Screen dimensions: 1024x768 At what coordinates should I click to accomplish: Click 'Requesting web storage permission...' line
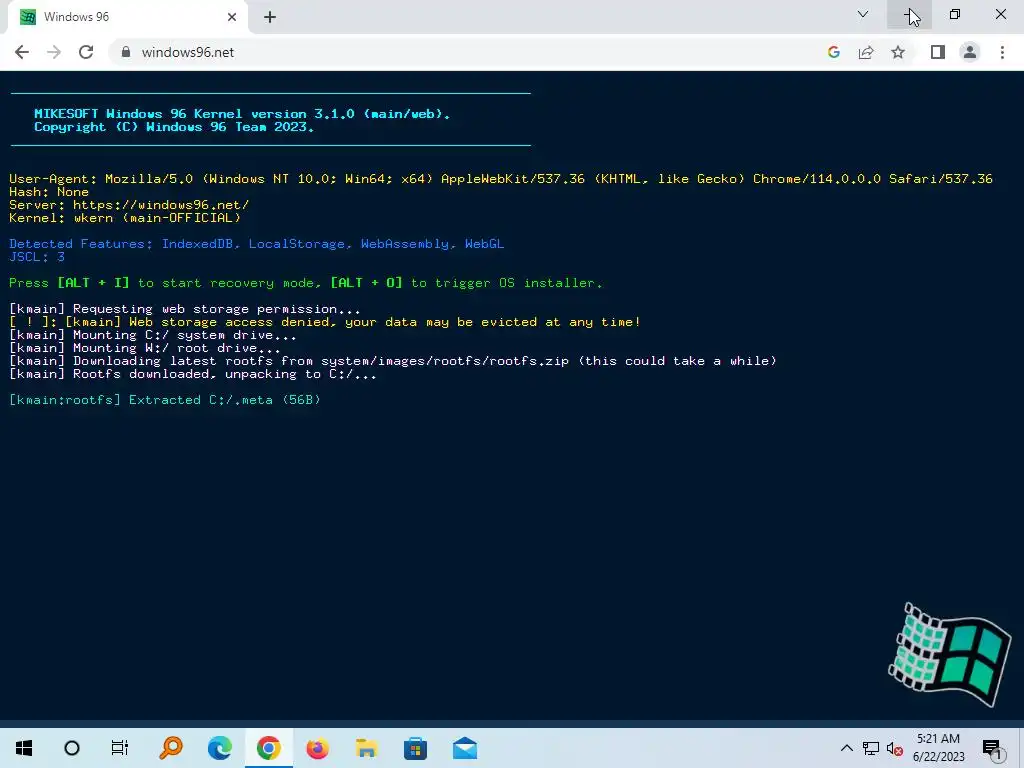pos(185,309)
